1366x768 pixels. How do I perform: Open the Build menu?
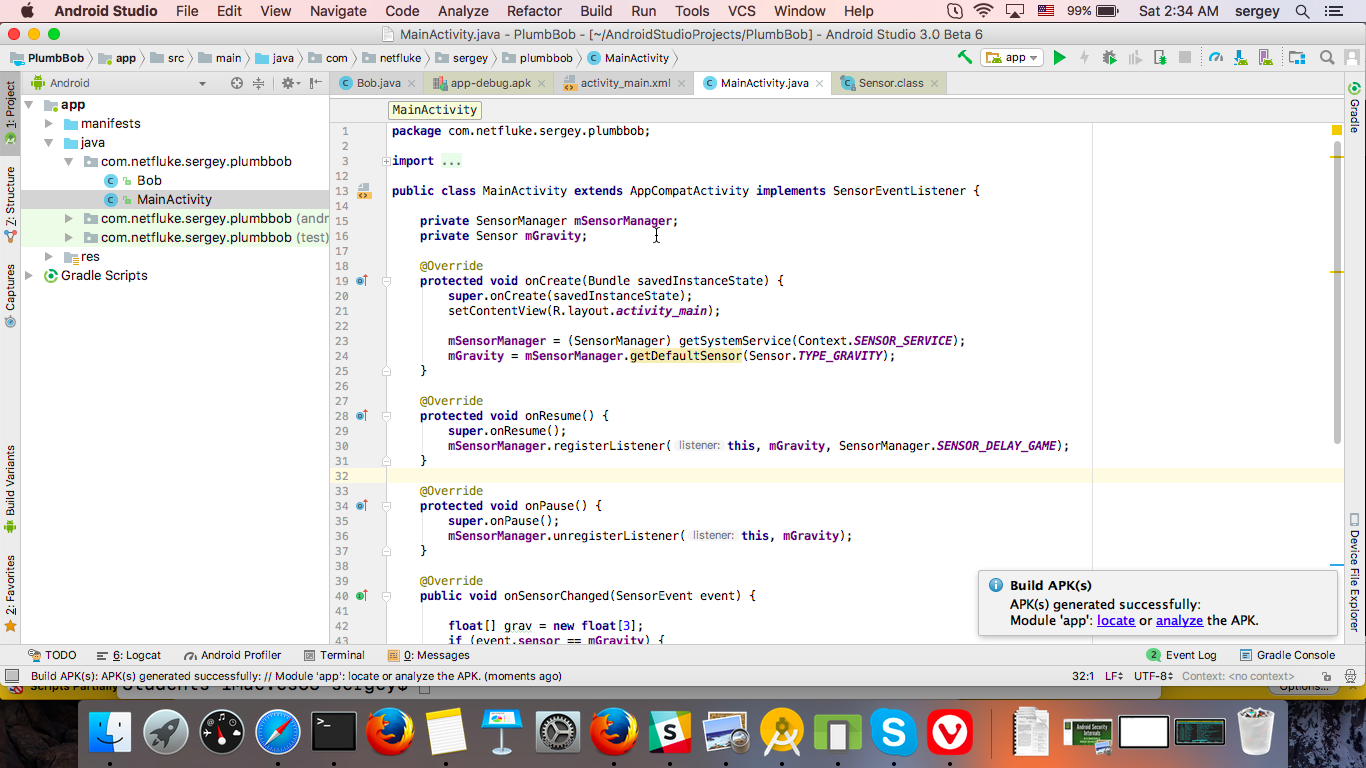(596, 11)
